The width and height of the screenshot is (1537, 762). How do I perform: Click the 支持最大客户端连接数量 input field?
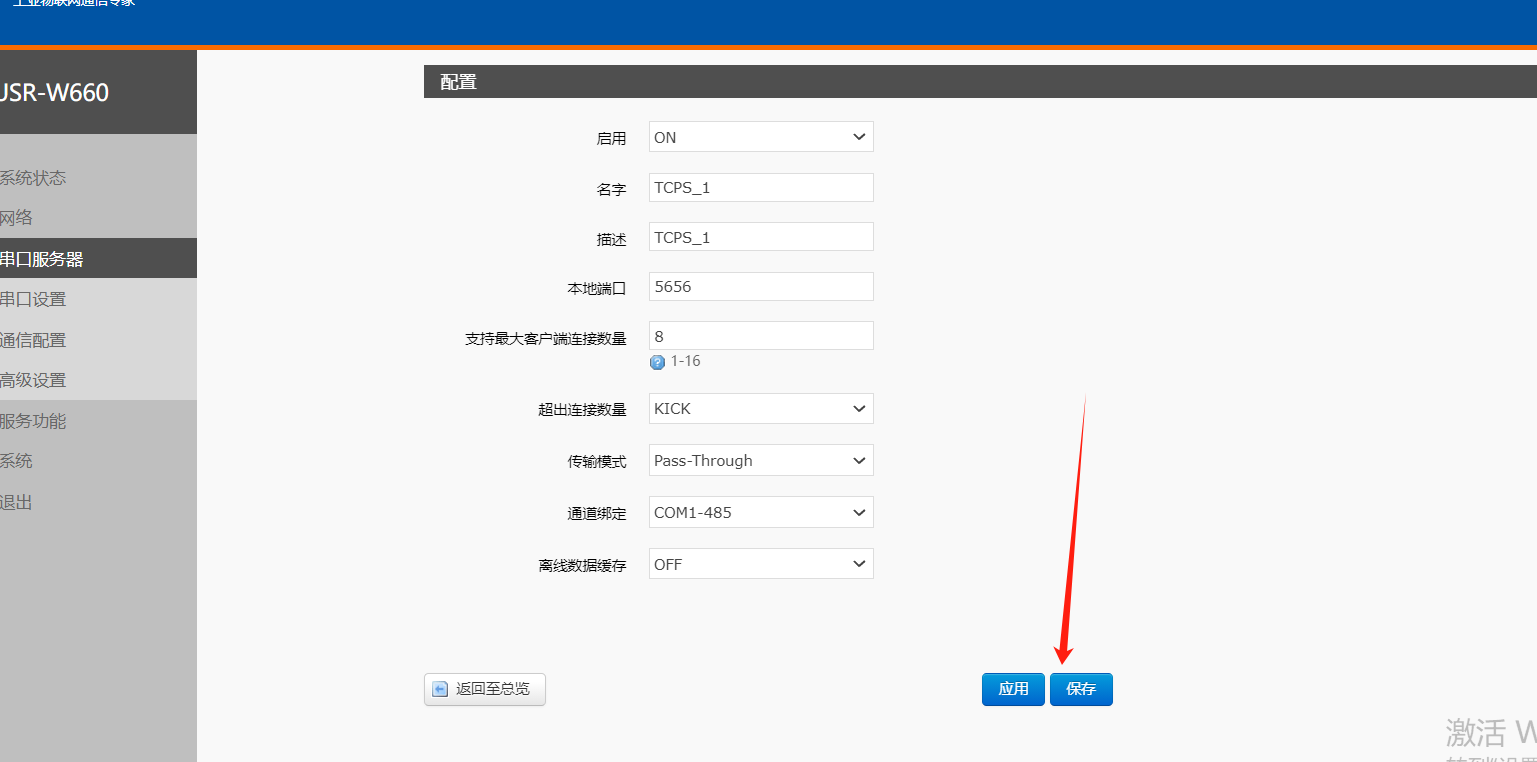pos(760,336)
